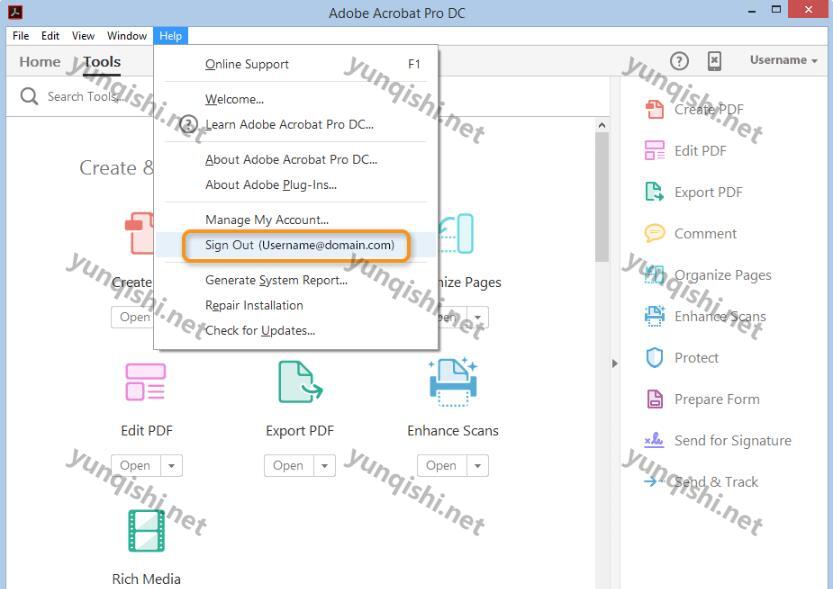Click the large Export PDF tool icon
The image size is (833, 589).
(300, 382)
